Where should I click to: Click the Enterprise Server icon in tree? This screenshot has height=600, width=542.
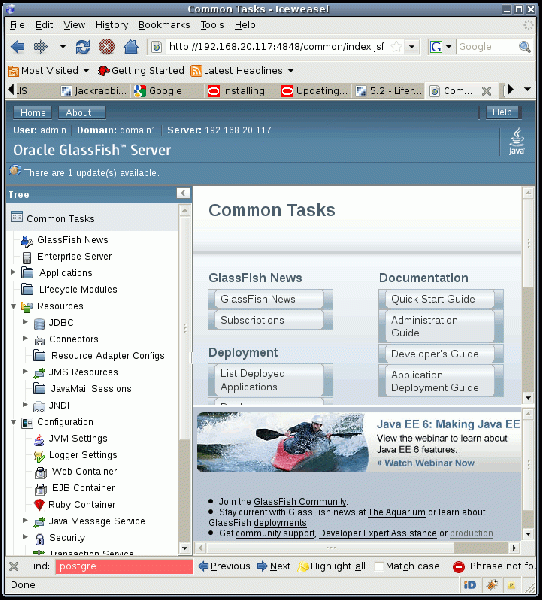(27, 257)
